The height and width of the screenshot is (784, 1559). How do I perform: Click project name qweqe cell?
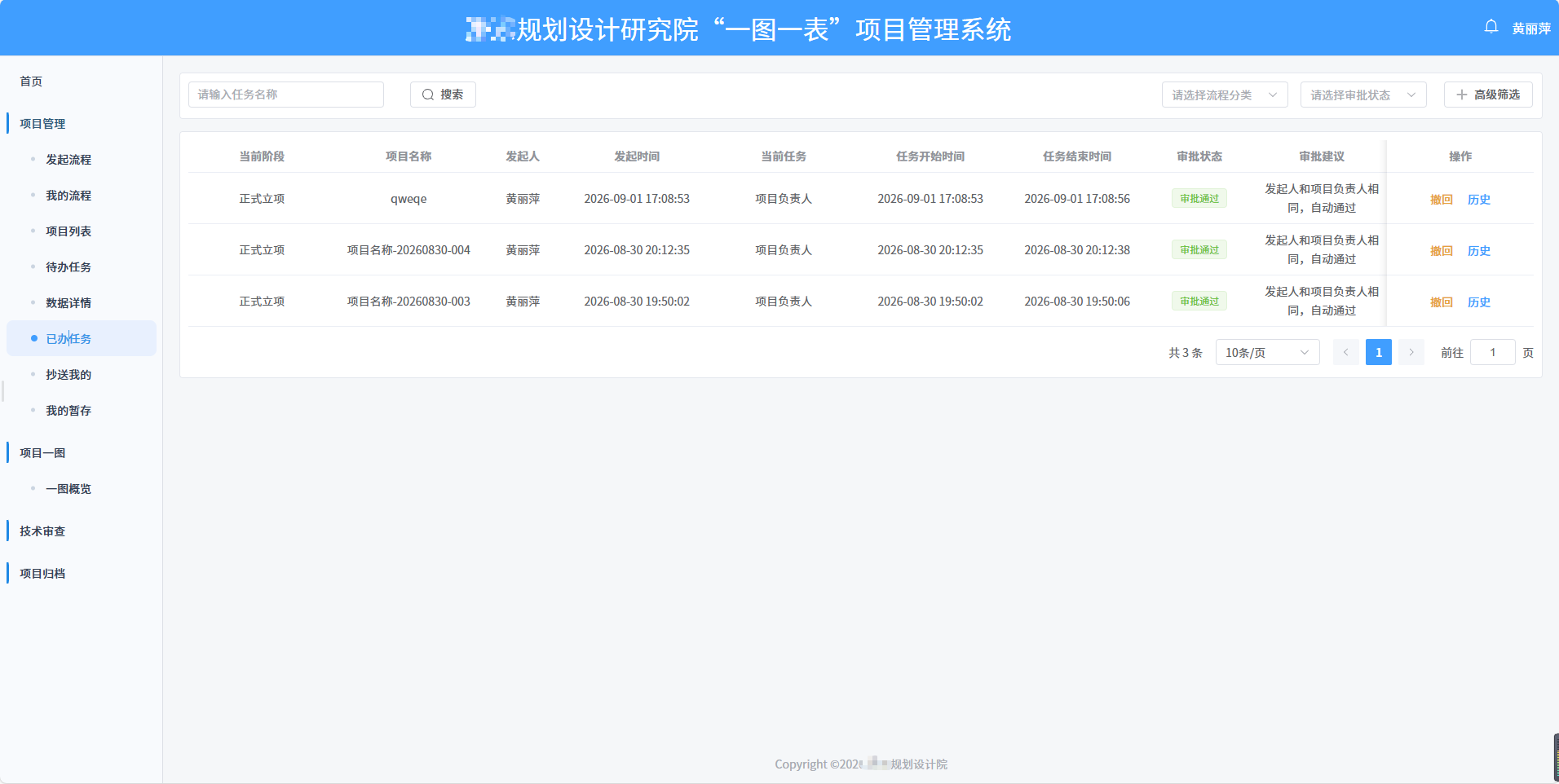[409, 199]
